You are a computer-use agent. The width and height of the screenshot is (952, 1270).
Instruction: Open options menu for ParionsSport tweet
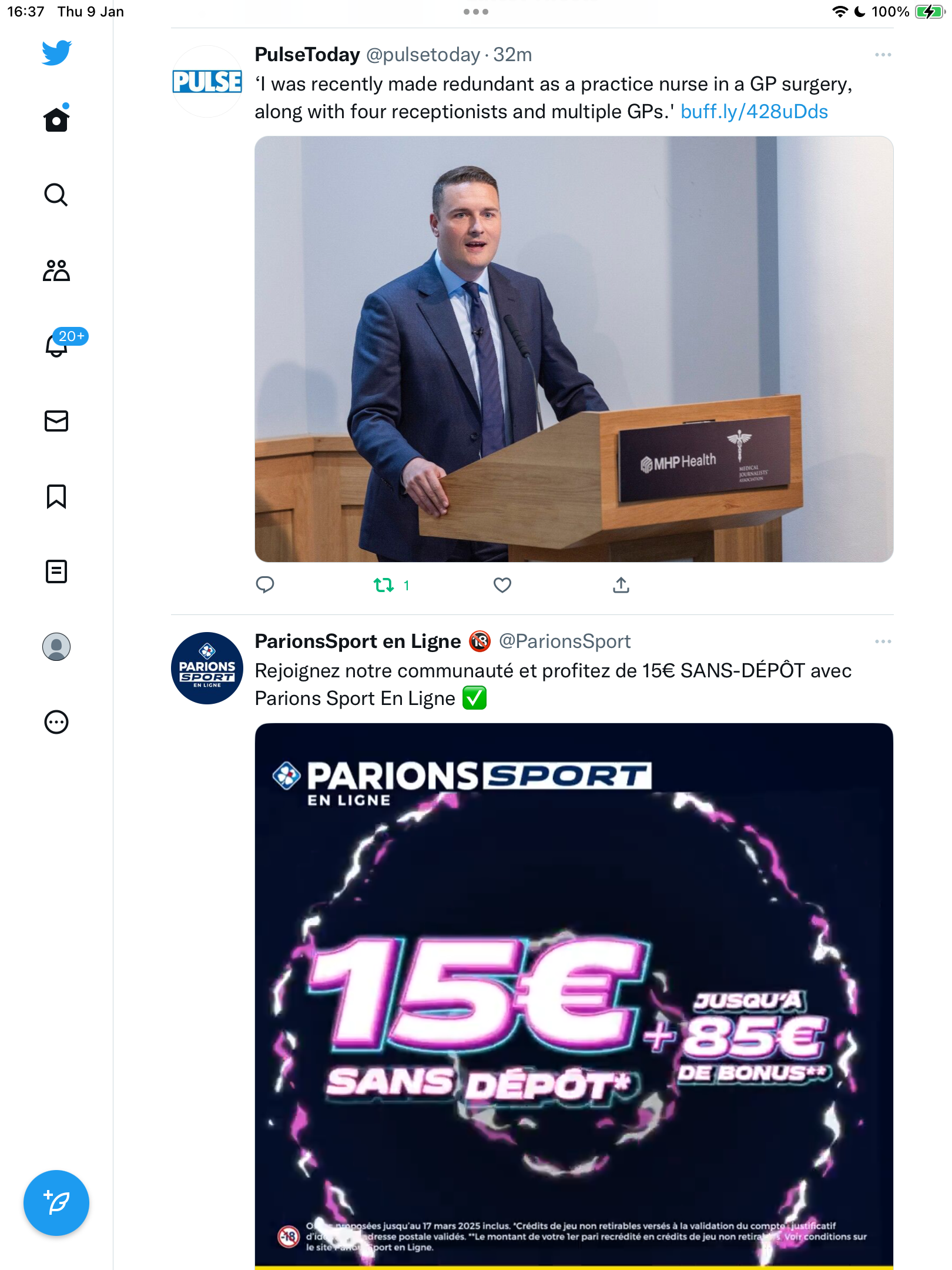(x=883, y=641)
